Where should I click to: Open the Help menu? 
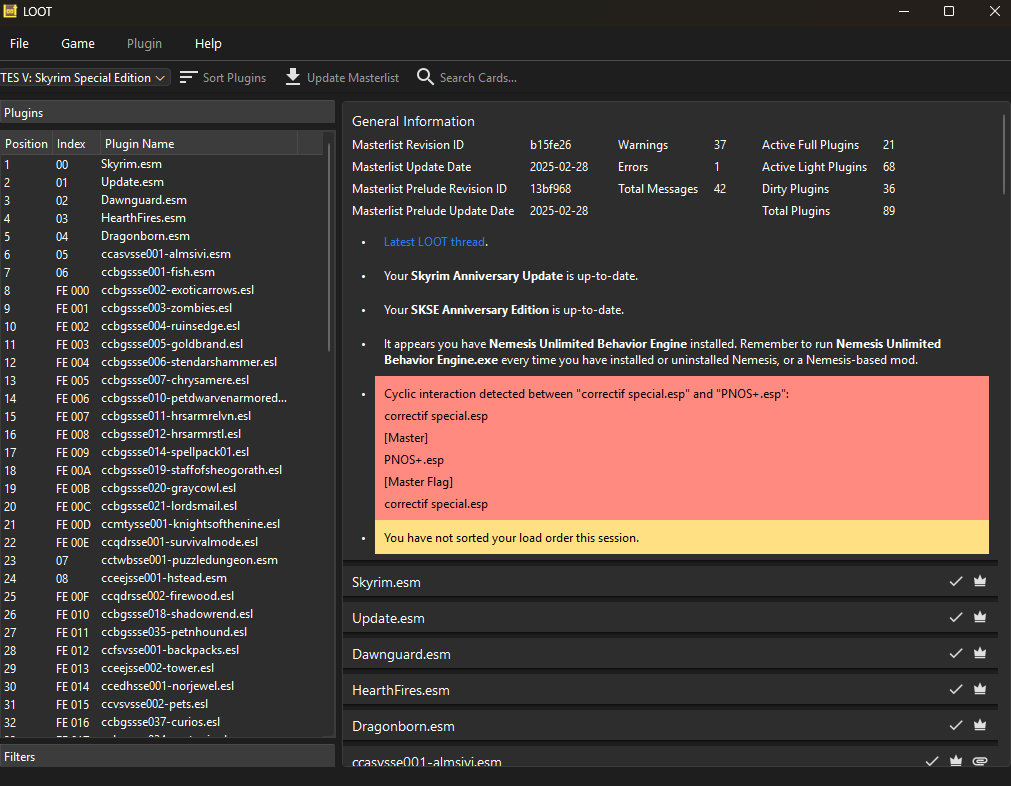(208, 44)
